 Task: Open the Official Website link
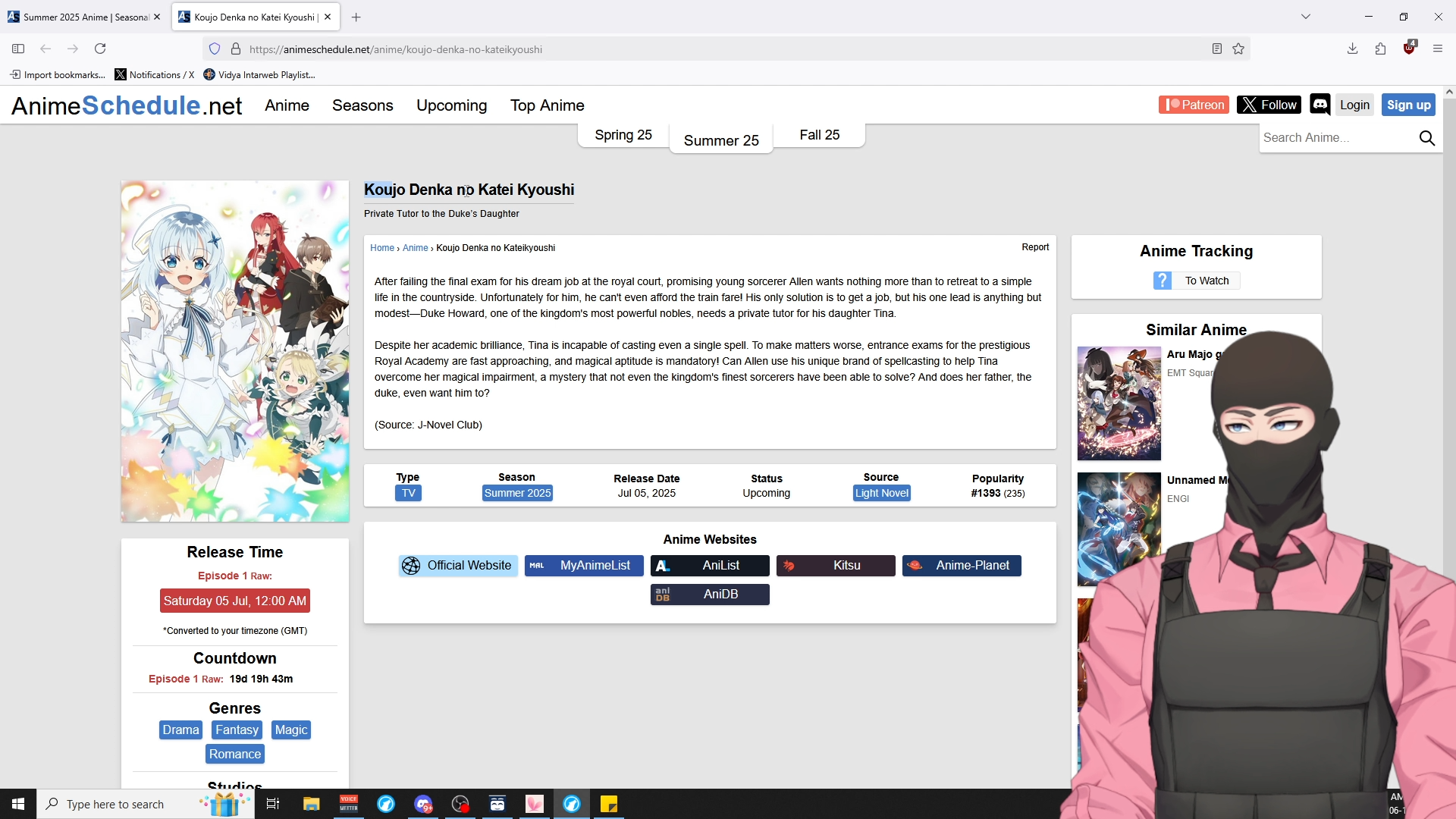(x=458, y=566)
